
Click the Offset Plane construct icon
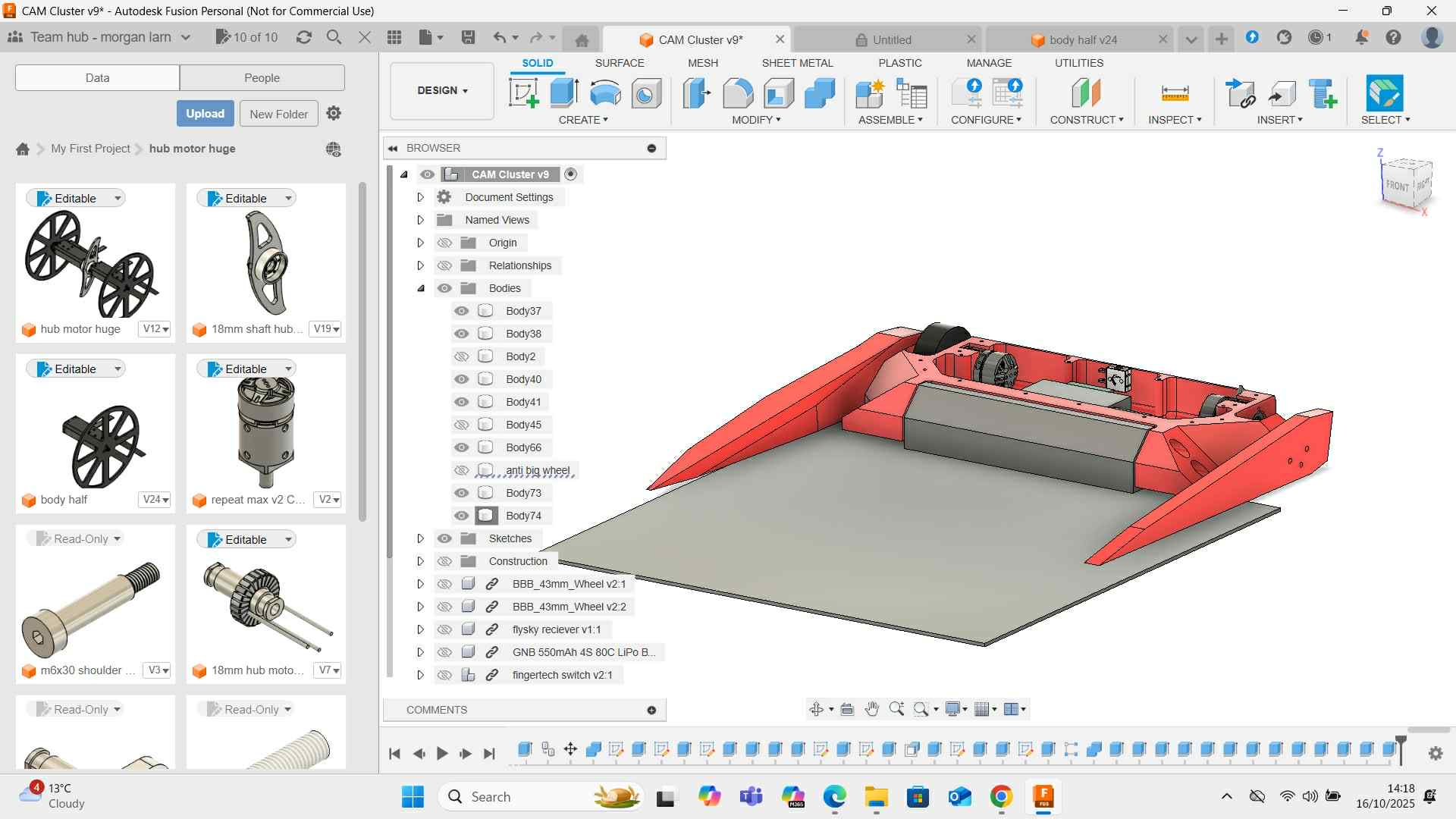(1085, 93)
